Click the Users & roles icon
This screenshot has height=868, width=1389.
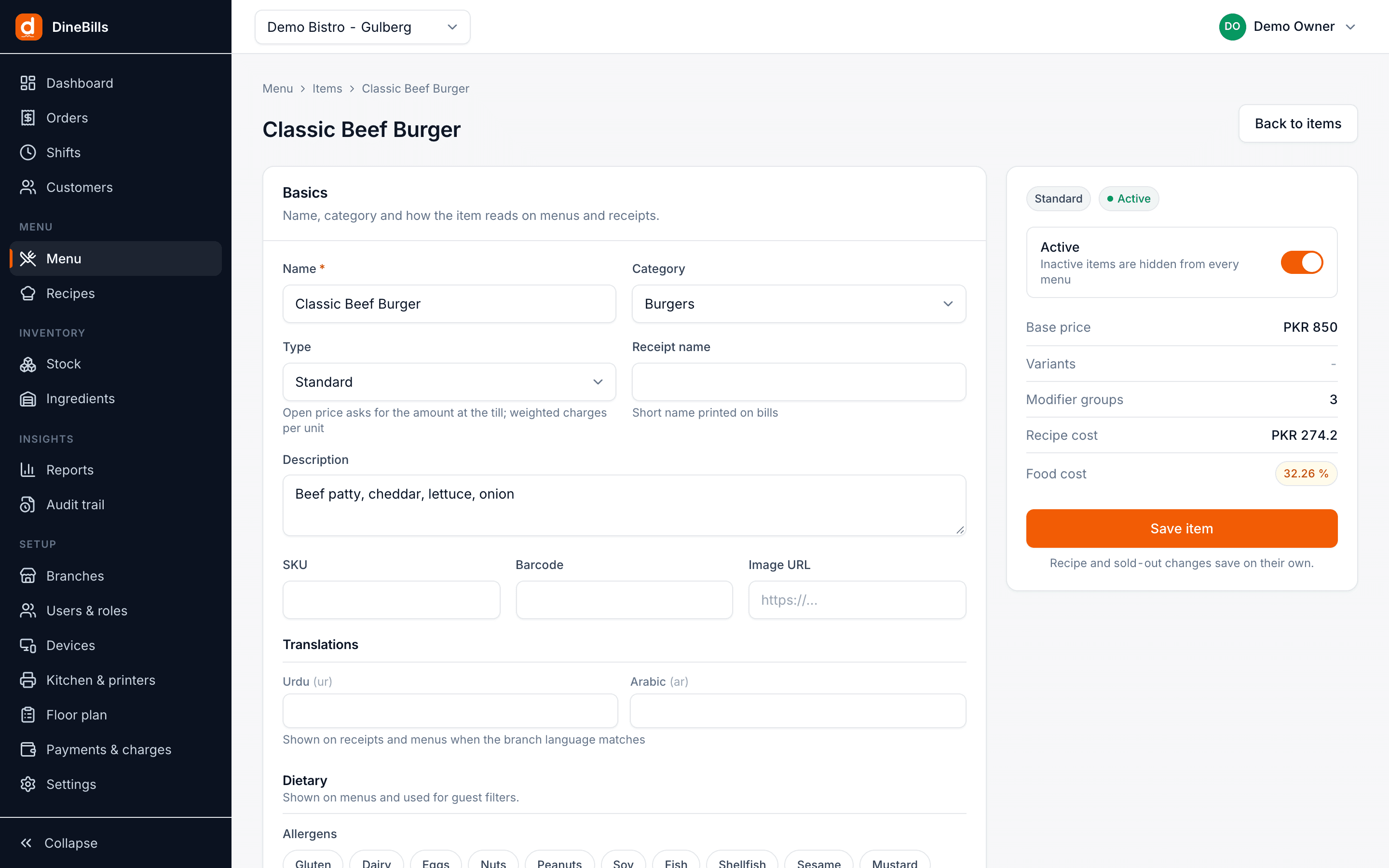(27, 610)
